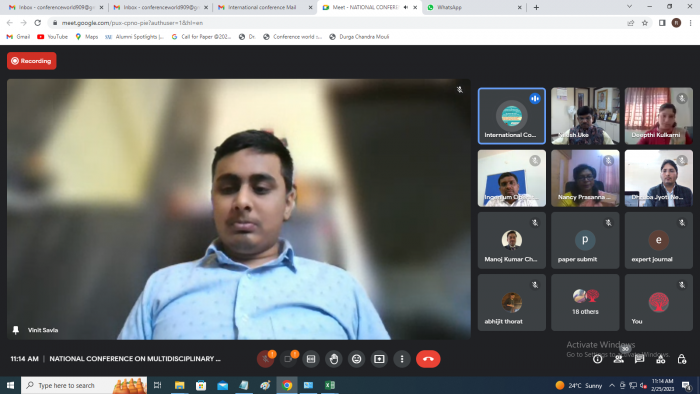Turn on captions
The height and width of the screenshot is (394, 700).
[x=311, y=359]
